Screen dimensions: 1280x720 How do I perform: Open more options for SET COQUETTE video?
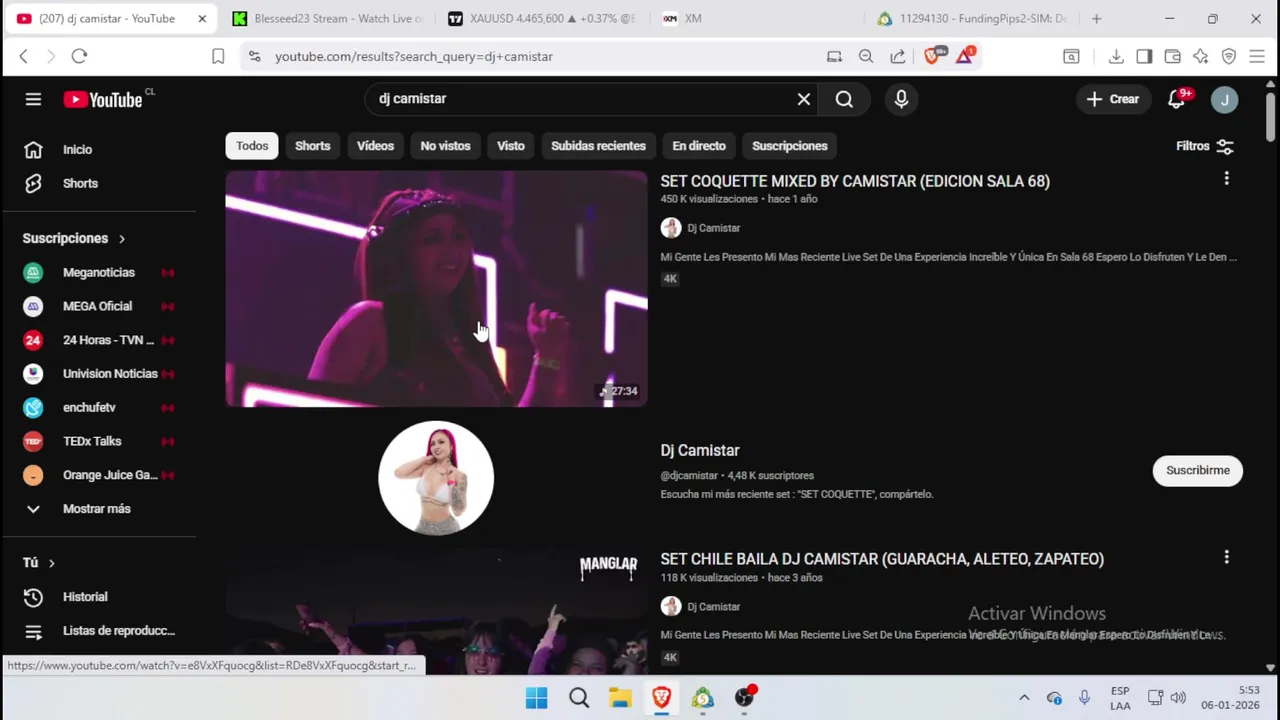tap(1226, 178)
